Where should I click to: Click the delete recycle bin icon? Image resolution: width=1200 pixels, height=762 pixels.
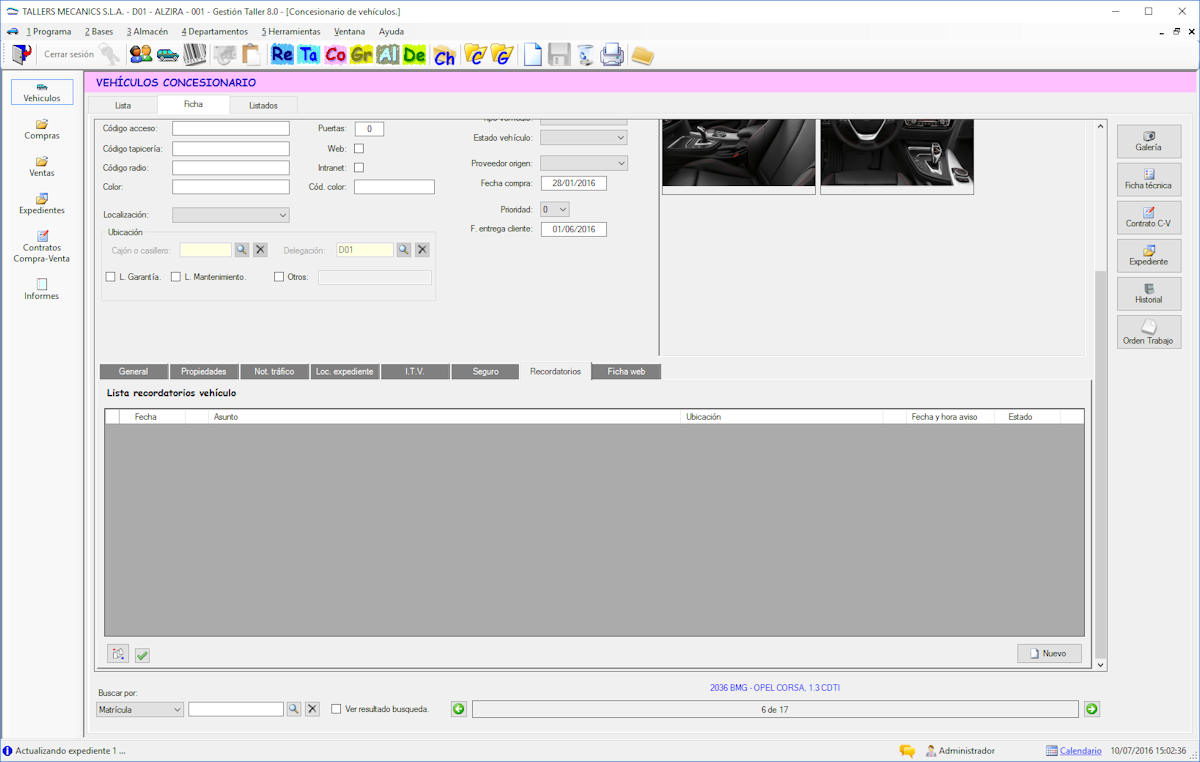coord(586,55)
